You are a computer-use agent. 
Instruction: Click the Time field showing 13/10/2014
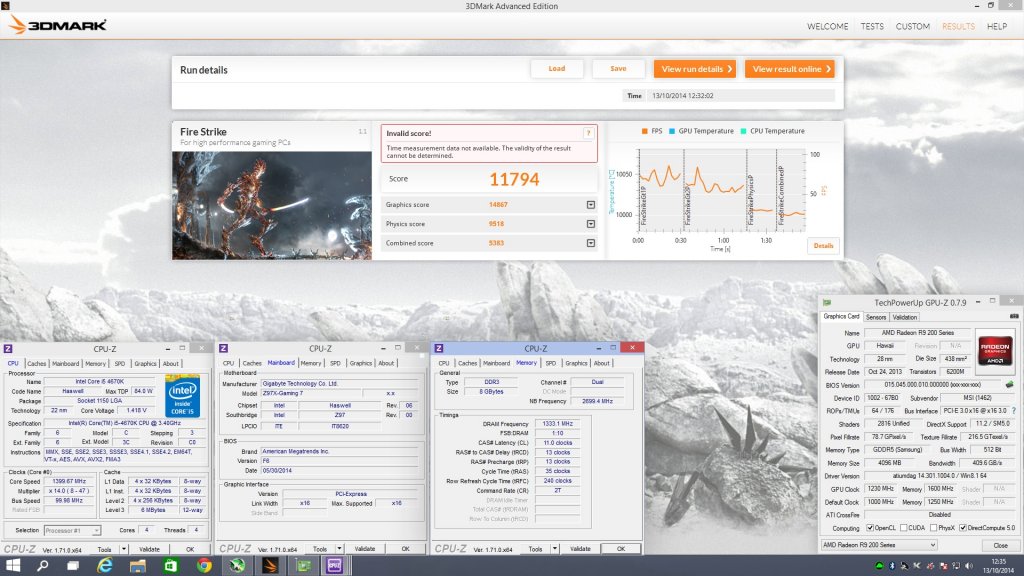(x=741, y=96)
